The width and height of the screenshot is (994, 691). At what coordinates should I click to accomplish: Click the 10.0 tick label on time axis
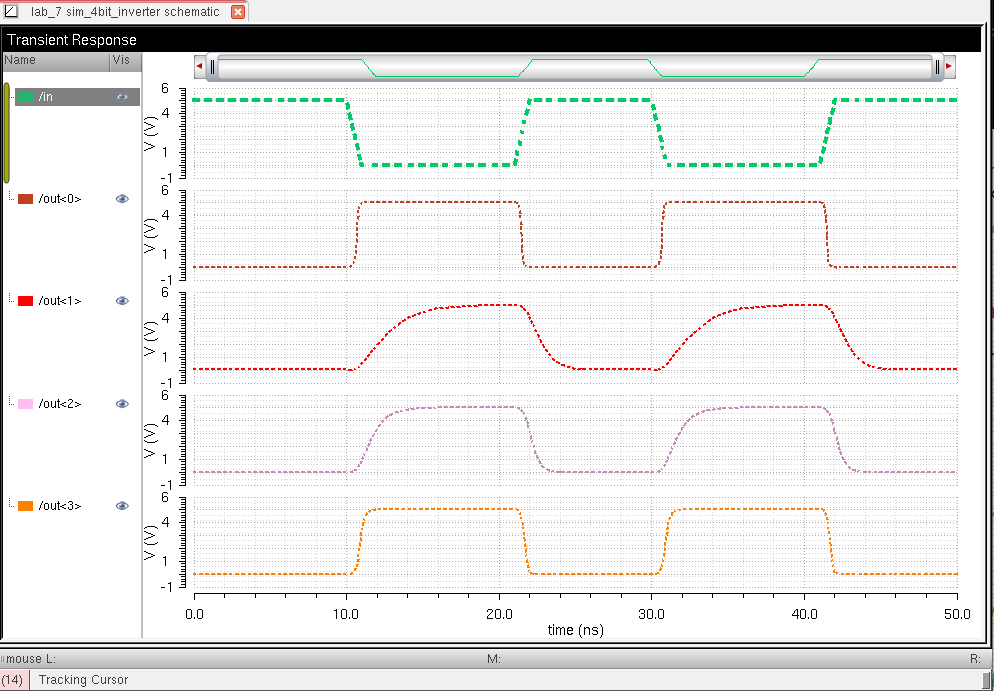pos(346,614)
